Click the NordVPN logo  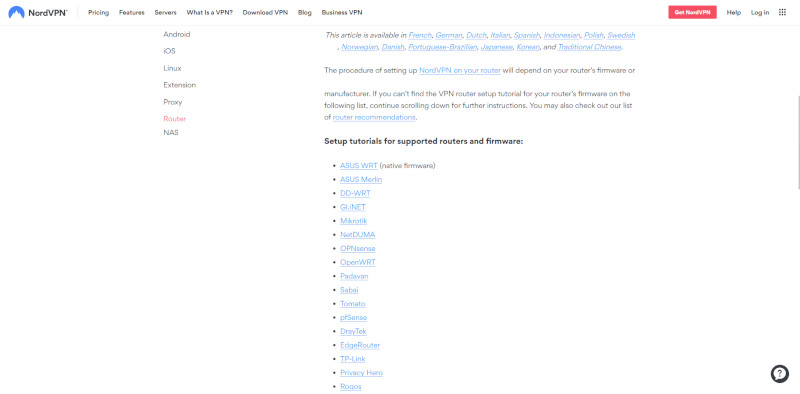click(x=38, y=12)
